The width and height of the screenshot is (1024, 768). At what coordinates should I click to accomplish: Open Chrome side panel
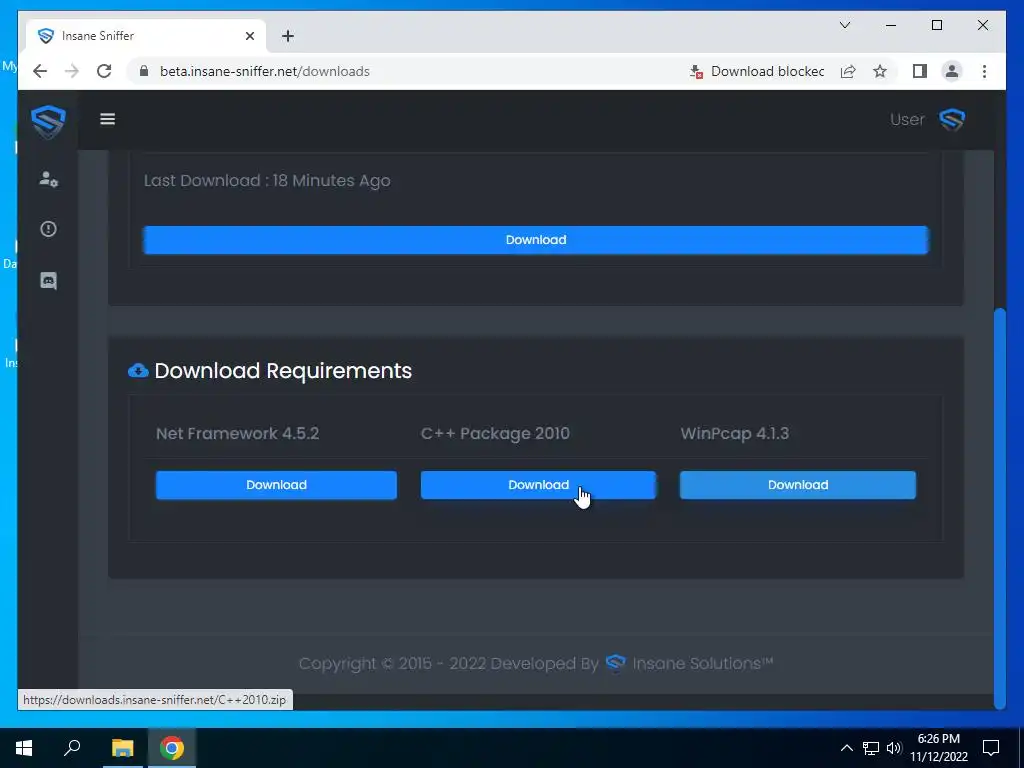920,71
